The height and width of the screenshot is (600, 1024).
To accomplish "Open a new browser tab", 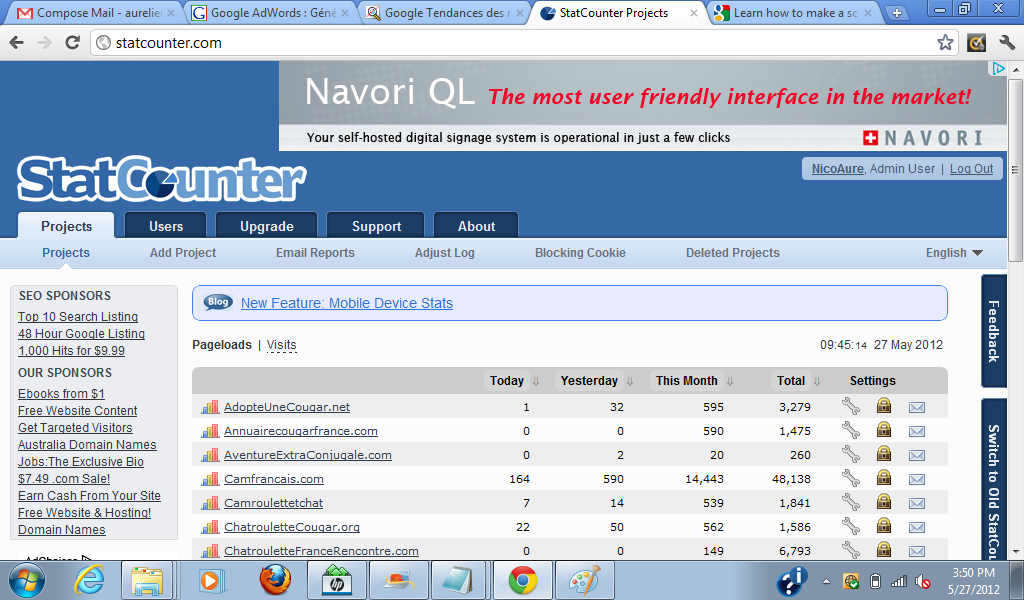I will (x=897, y=13).
